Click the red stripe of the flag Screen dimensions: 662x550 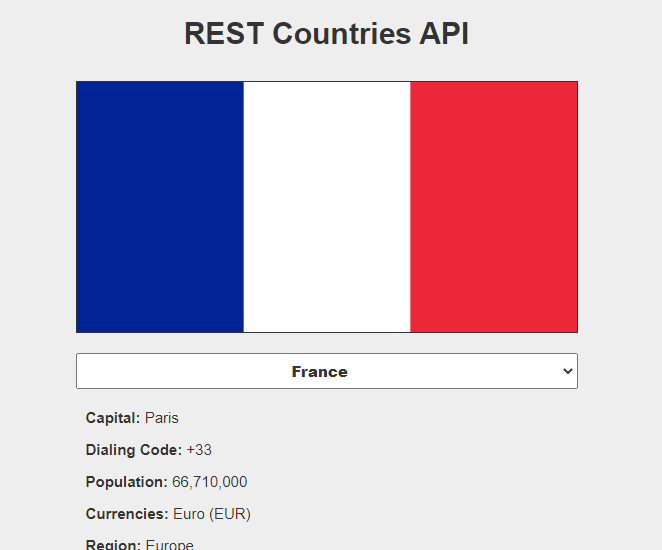coord(494,207)
